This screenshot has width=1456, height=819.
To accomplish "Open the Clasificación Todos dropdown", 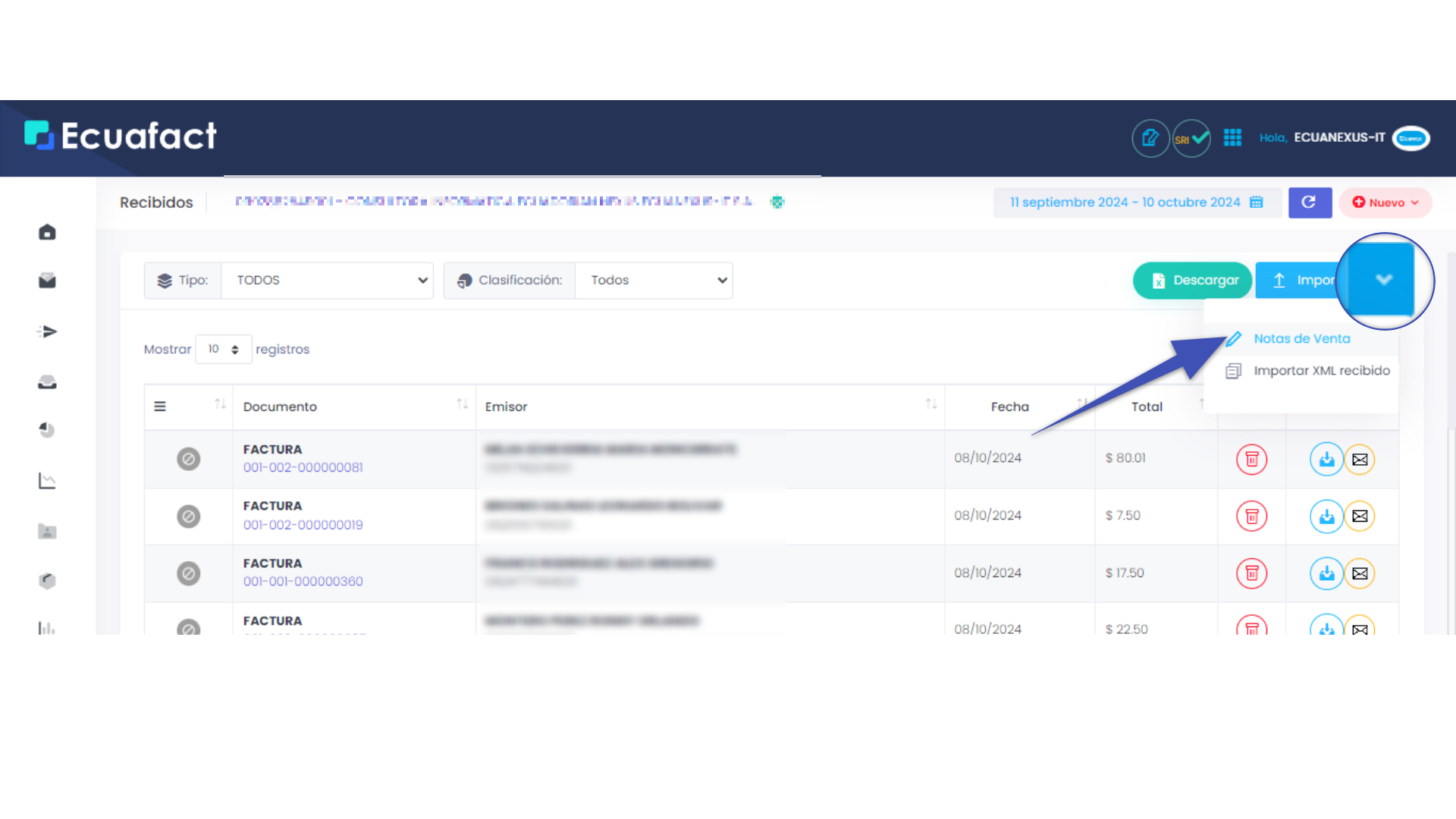I will coord(653,281).
